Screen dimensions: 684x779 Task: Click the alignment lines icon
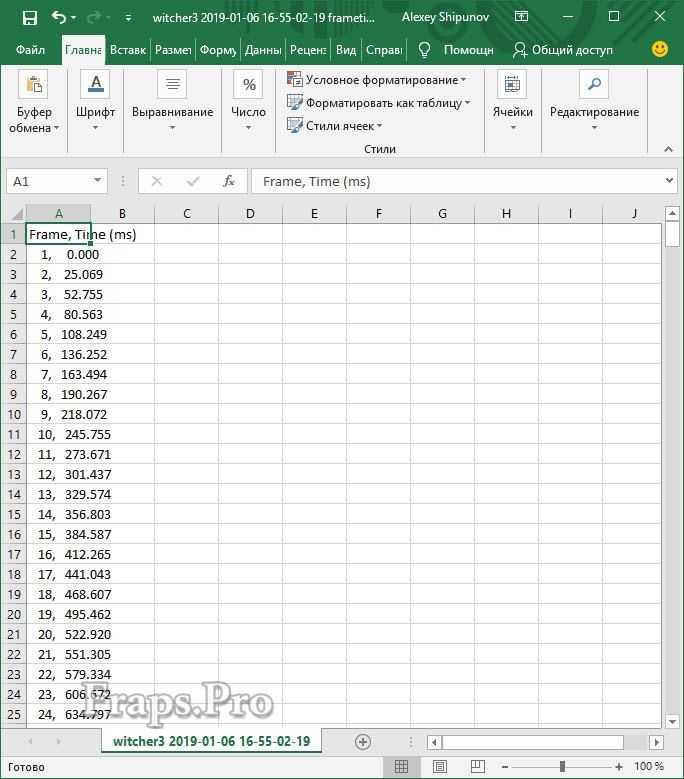(x=172, y=84)
